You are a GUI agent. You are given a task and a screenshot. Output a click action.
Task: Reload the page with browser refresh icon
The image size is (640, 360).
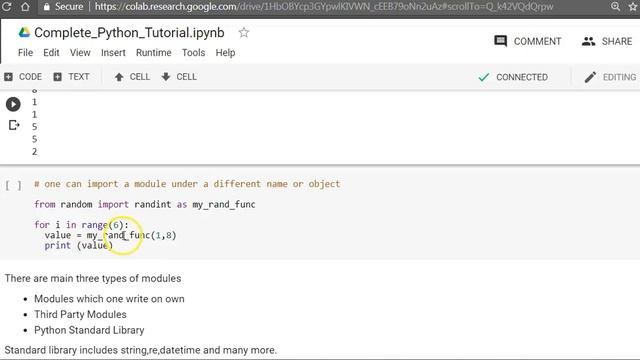tap(7, 7)
